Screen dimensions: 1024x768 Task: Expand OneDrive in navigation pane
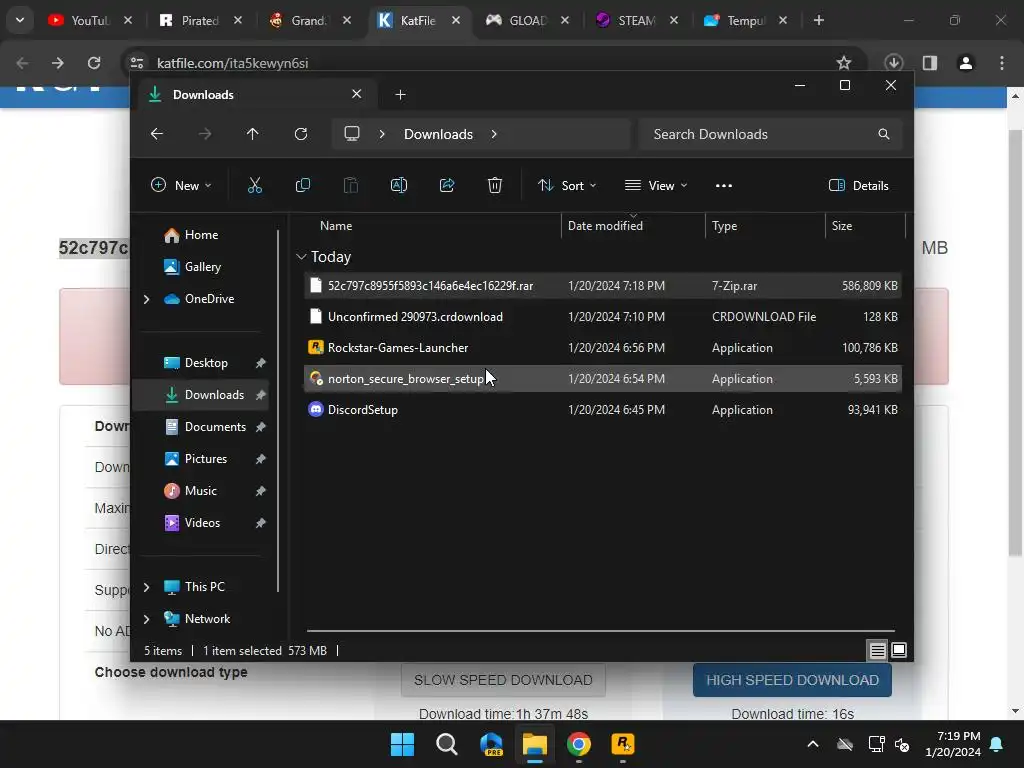click(146, 299)
